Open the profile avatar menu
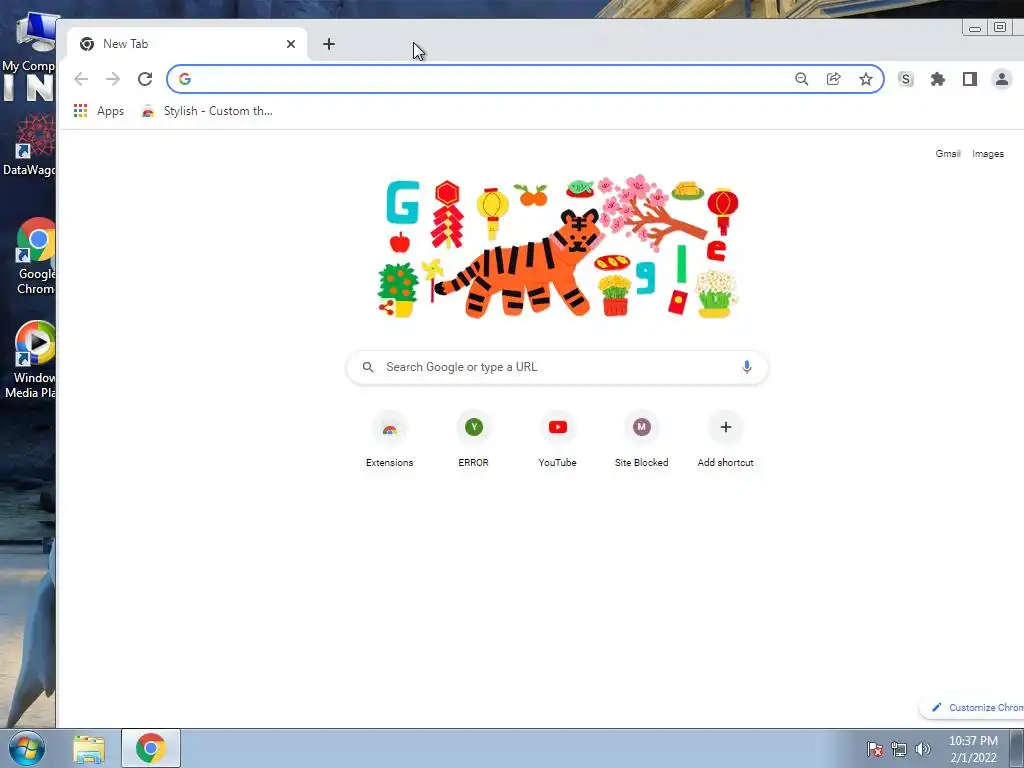 pyautogui.click(x=1001, y=79)
